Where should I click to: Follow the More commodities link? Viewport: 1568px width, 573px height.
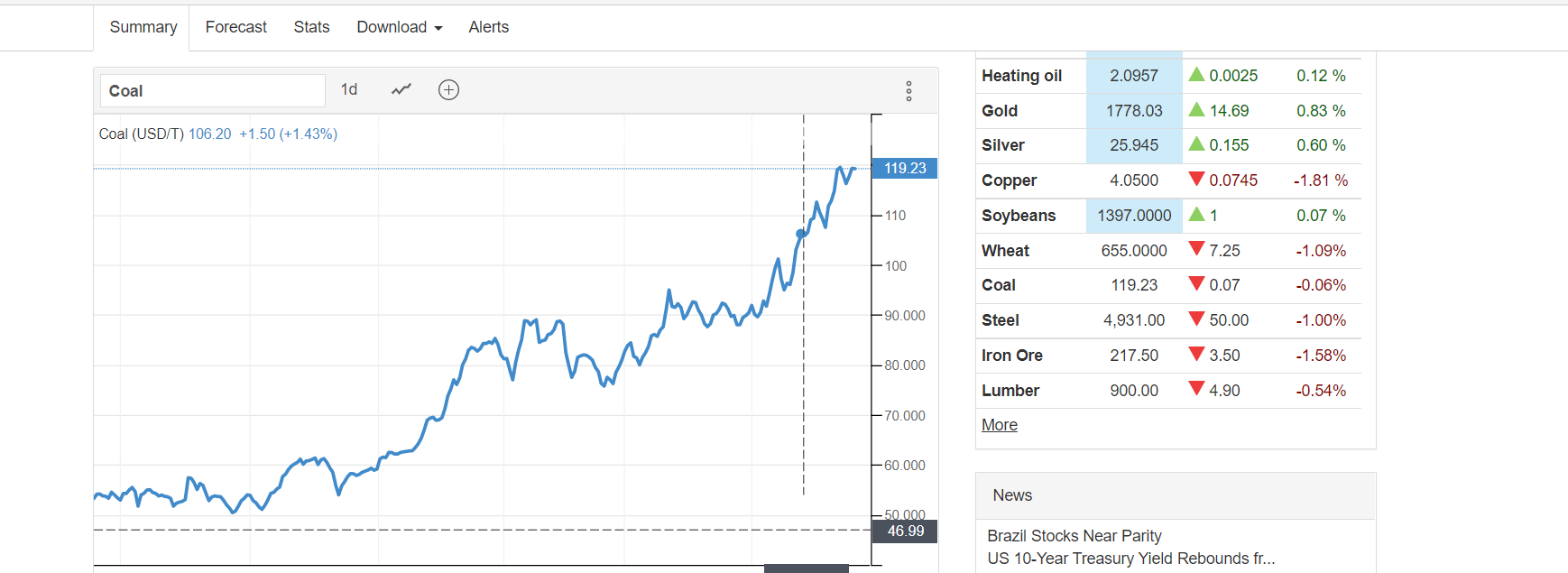click(x=999, y=425)
